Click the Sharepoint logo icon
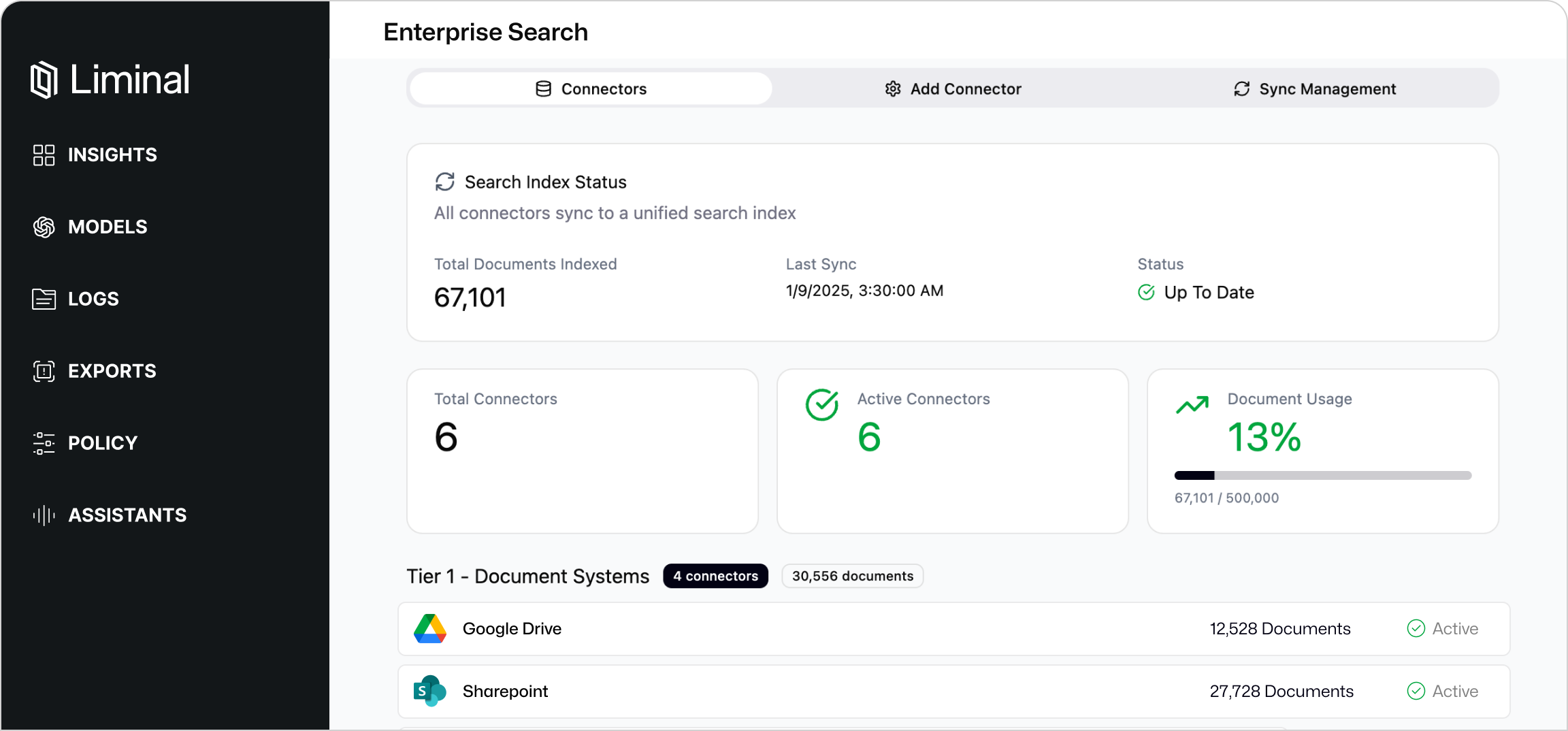 430,691
